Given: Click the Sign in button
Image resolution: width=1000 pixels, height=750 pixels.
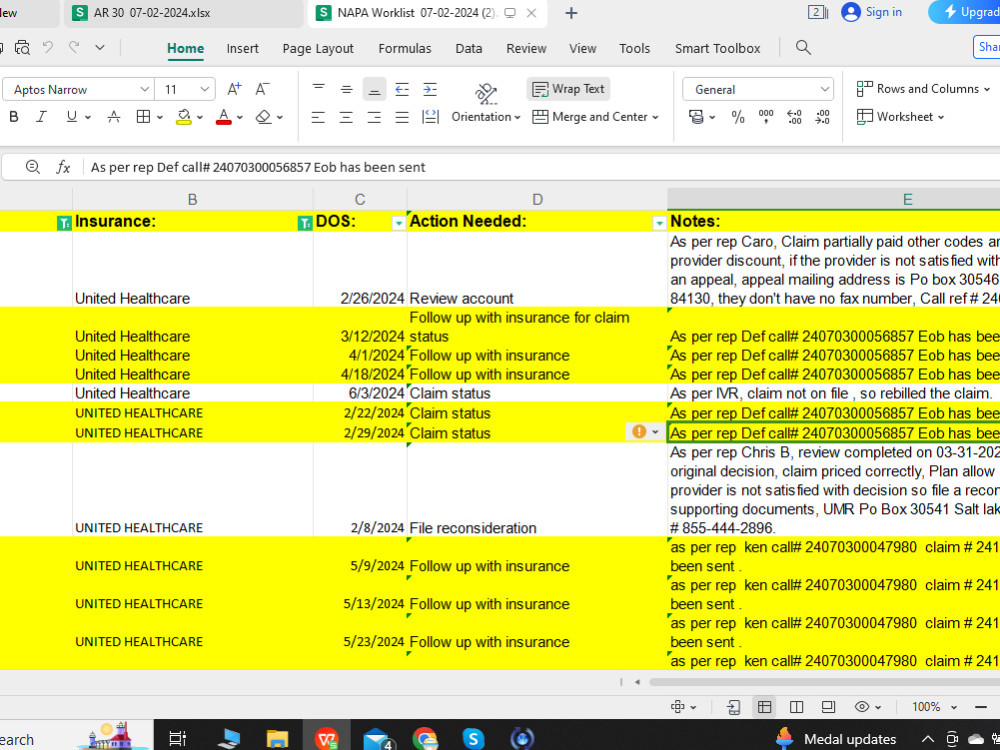Looking at the screenshot, I should point(871,12).
